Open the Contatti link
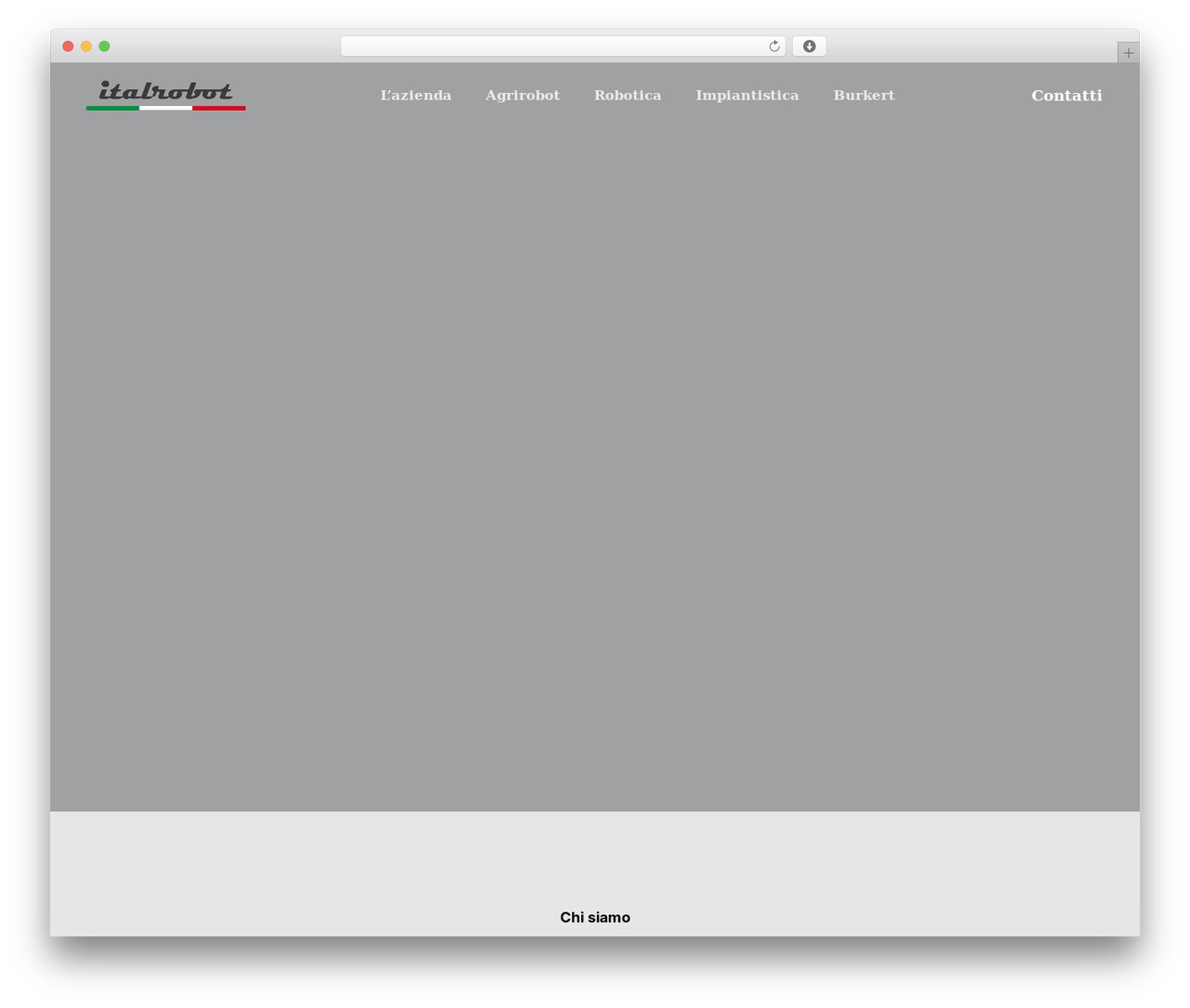Screen dimensions: 1190x1008 [x=1066, y=96]
